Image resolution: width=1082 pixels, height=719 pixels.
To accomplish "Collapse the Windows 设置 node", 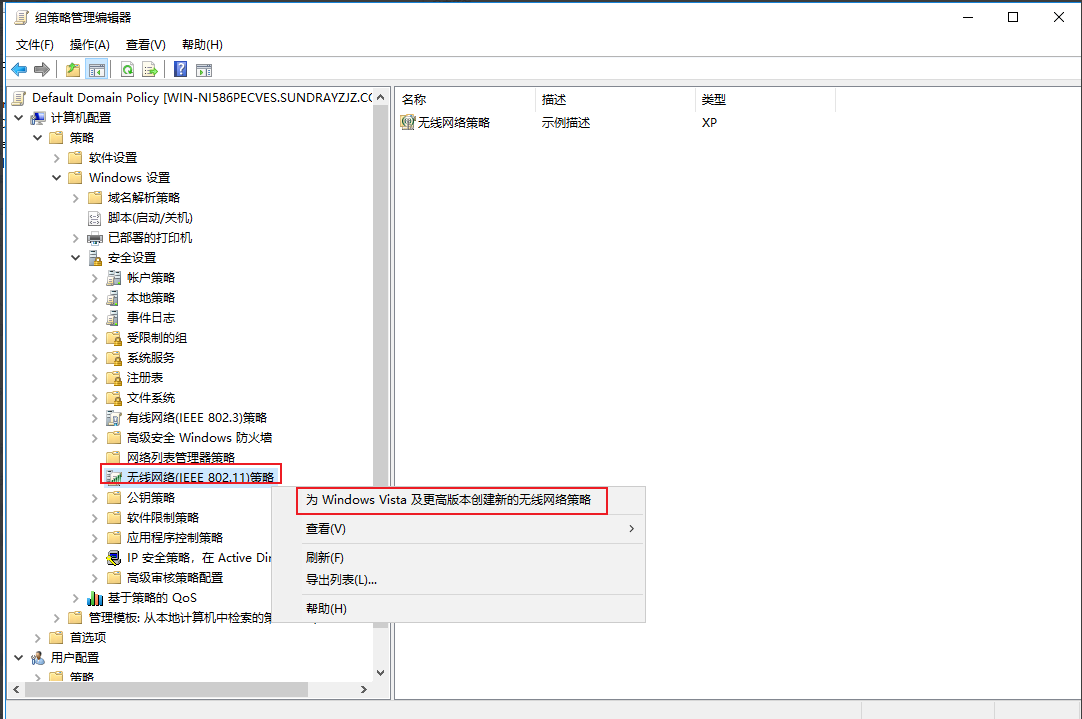I will [57, 177].
